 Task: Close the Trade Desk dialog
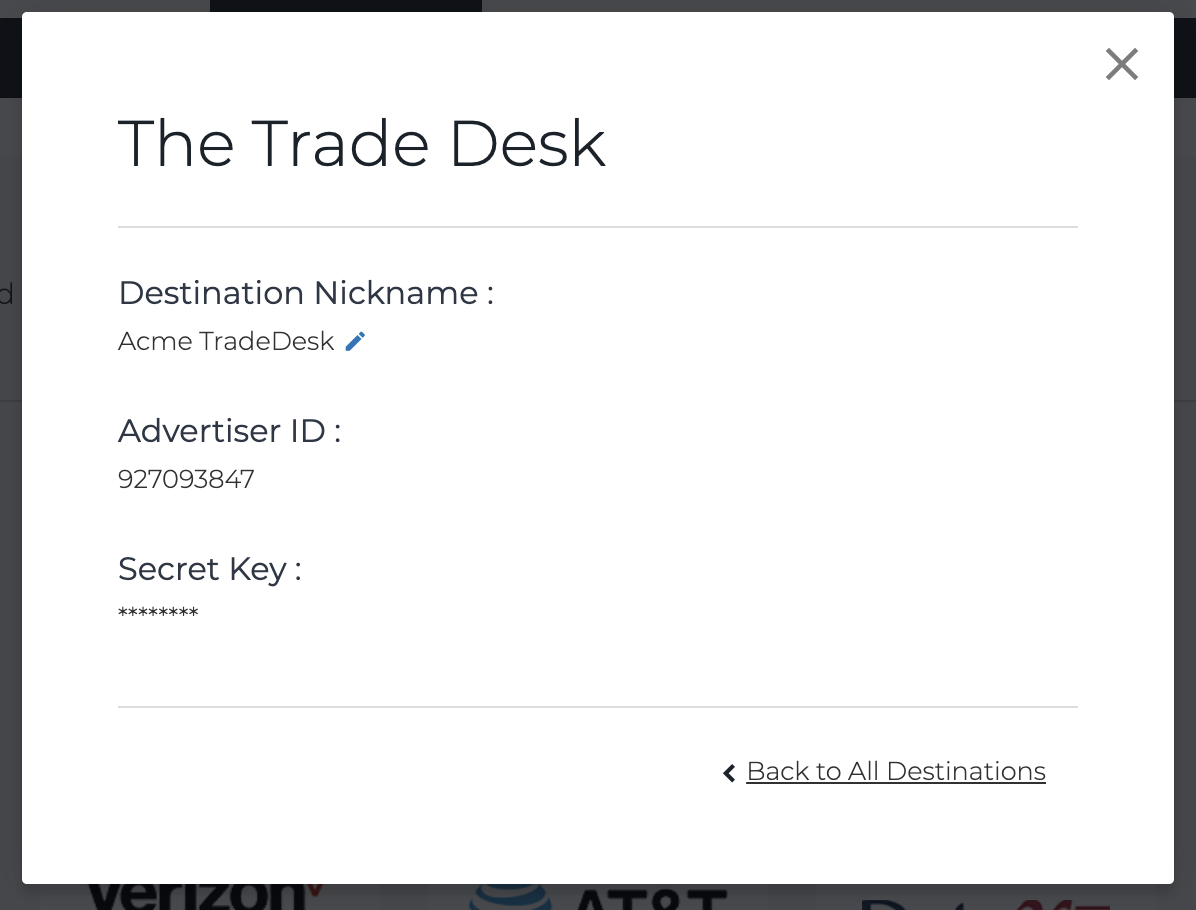[1121, 64]
